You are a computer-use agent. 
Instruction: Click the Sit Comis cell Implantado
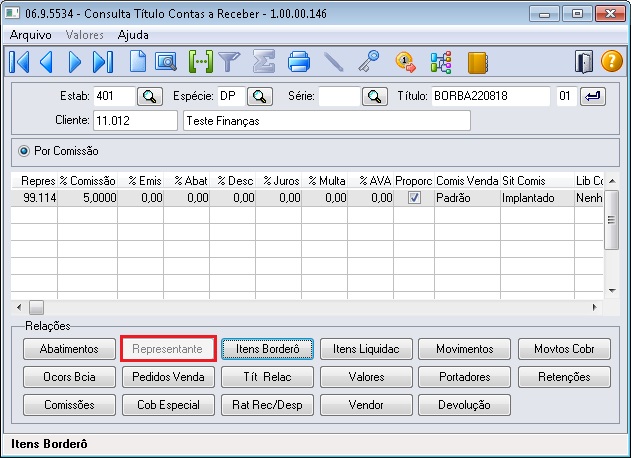(537, 198)
